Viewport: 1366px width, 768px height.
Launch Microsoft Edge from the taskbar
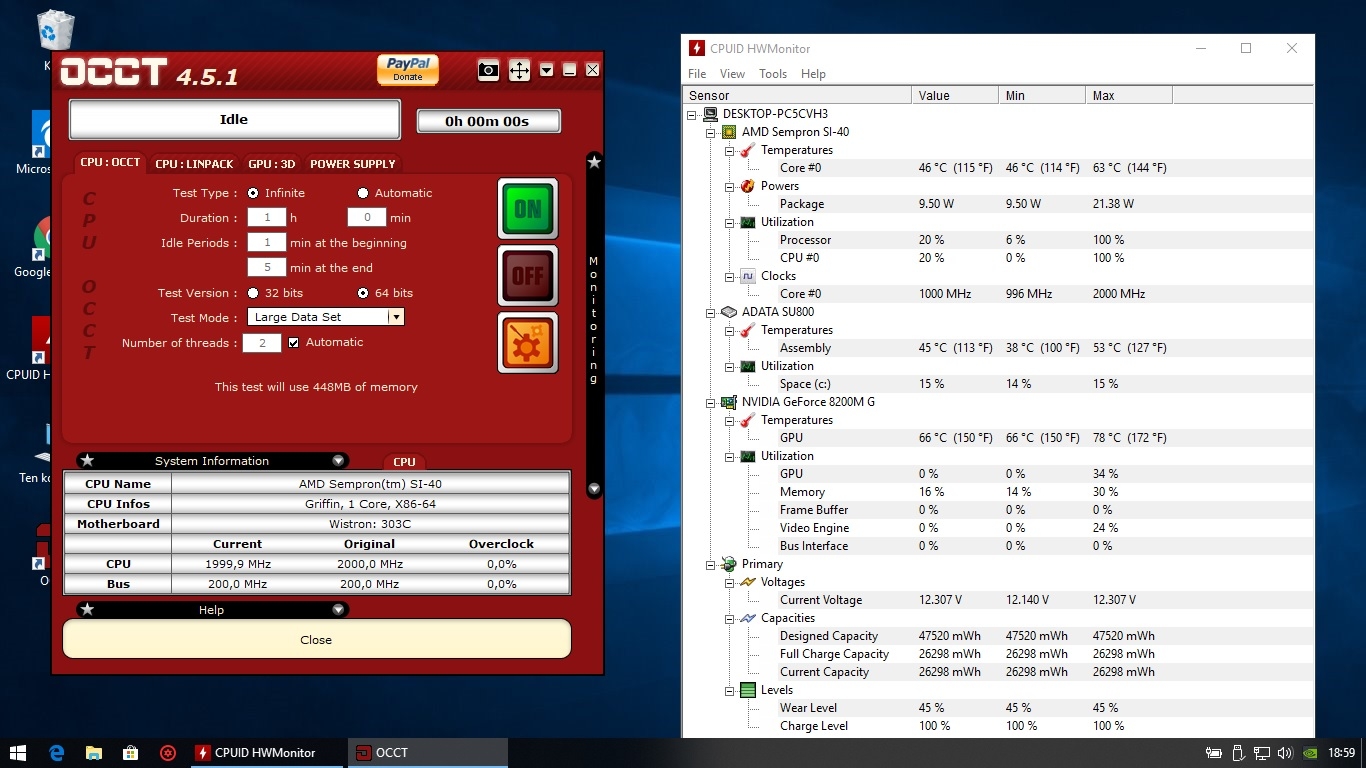click(x=56, y=753)
